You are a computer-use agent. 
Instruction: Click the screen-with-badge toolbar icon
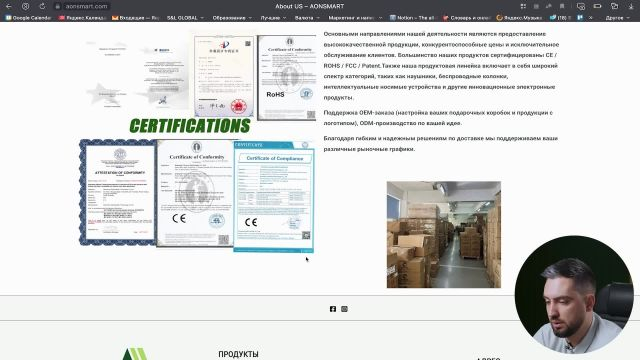click(580, 7)
